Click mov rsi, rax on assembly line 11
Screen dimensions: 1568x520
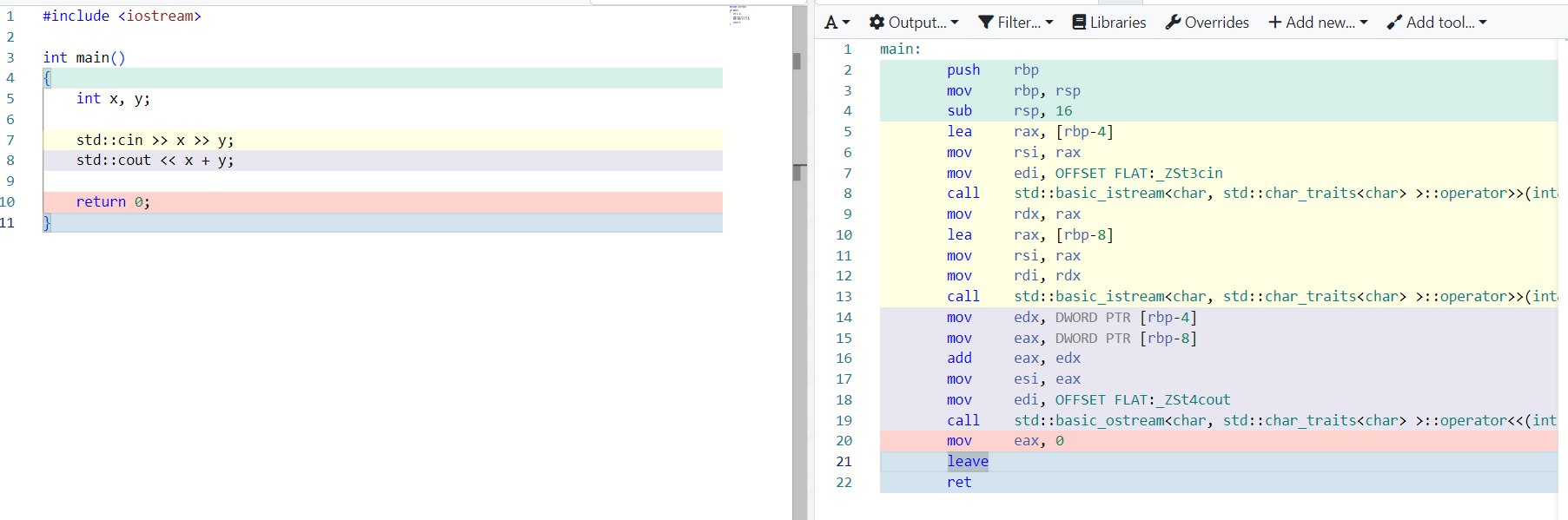(x=1014, y=256)
